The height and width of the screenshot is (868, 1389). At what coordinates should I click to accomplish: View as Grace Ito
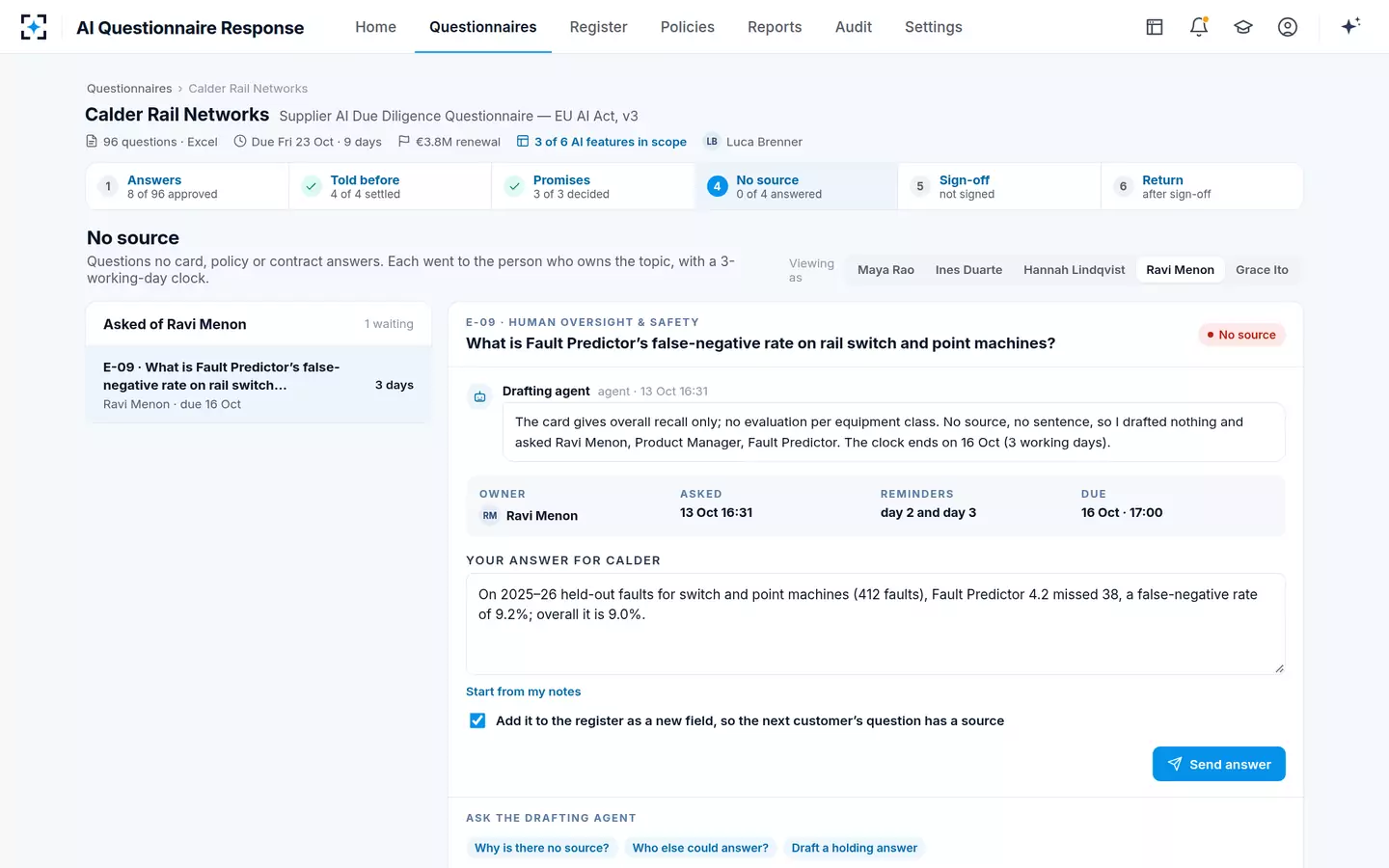click(x=1262, y=270)
